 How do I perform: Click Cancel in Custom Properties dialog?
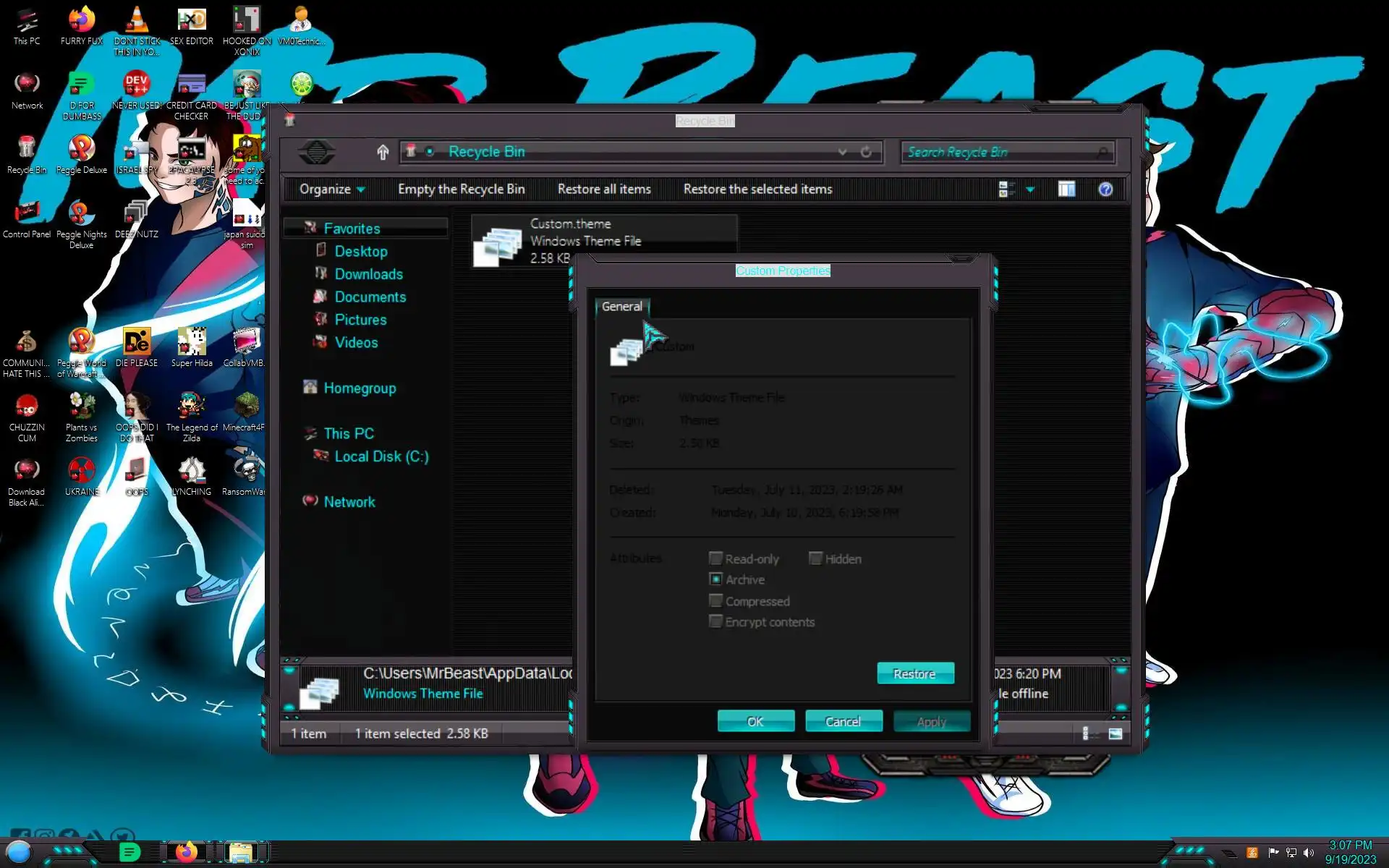[x=843, y=721]
